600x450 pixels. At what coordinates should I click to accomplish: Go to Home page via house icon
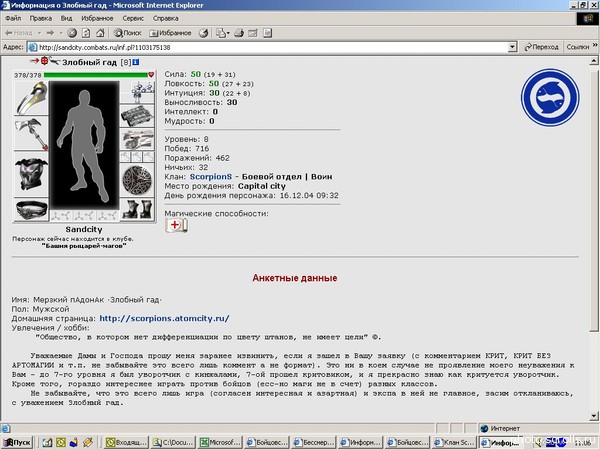pyautogui.click(x=100, y=33)
